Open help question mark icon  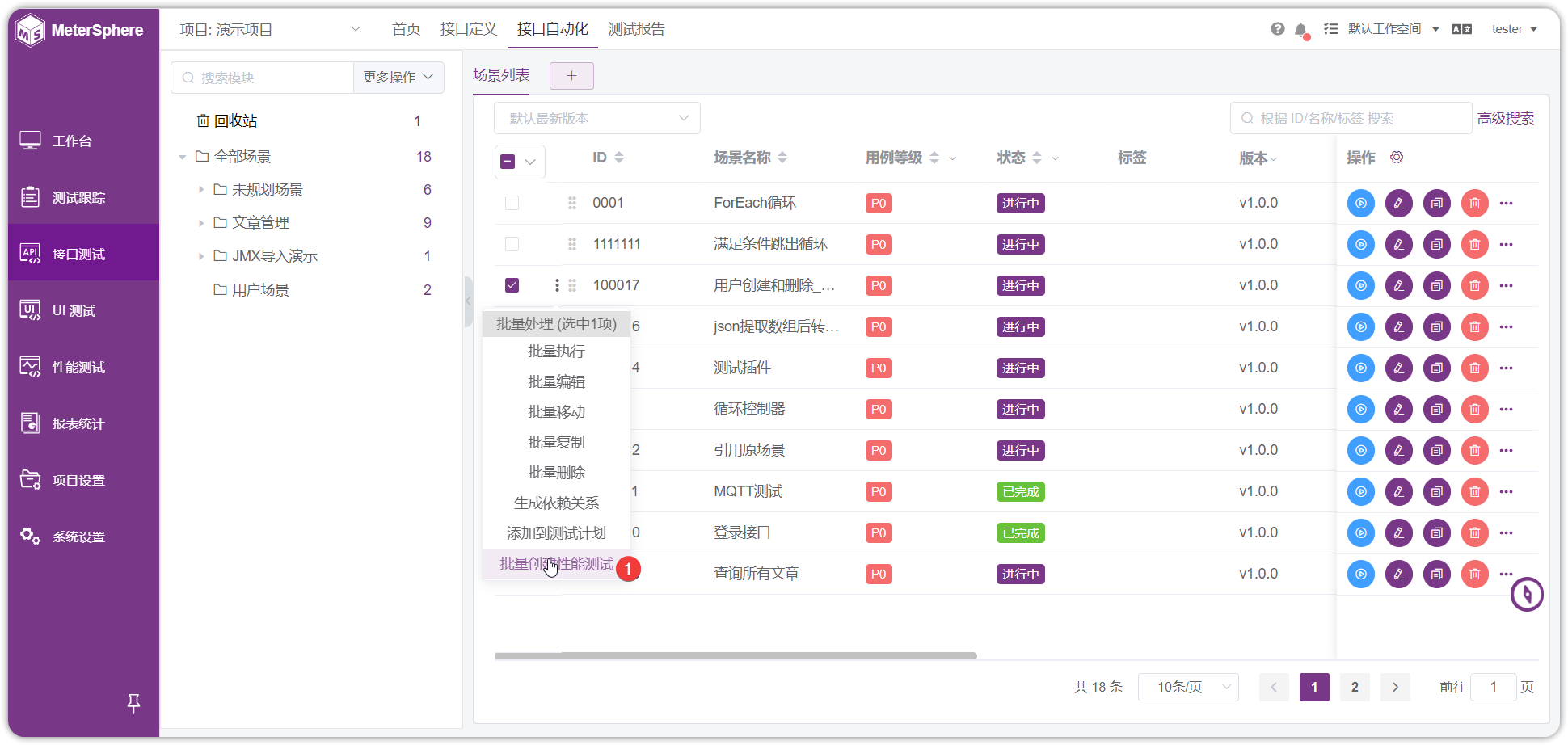(x=1278, y=29)
